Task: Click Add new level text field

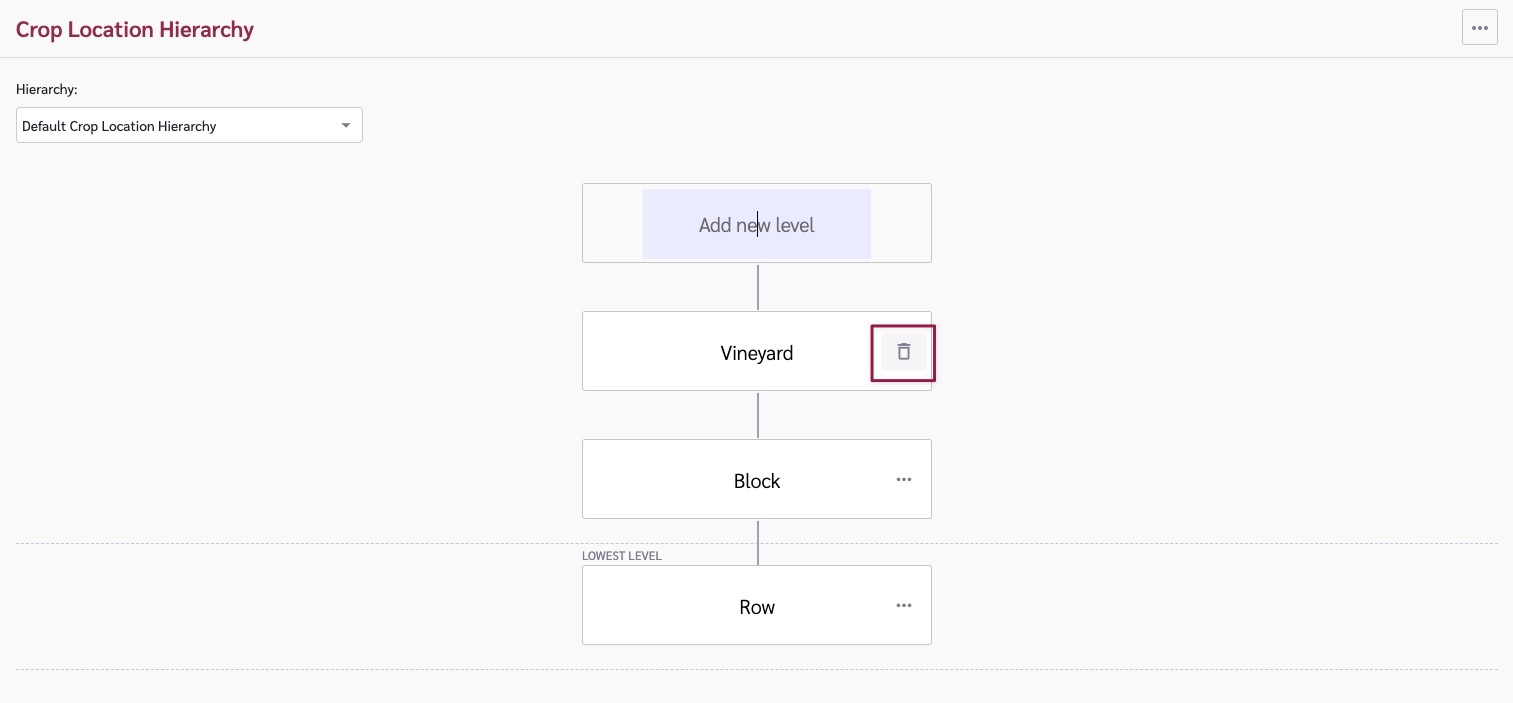Action: 756,225
